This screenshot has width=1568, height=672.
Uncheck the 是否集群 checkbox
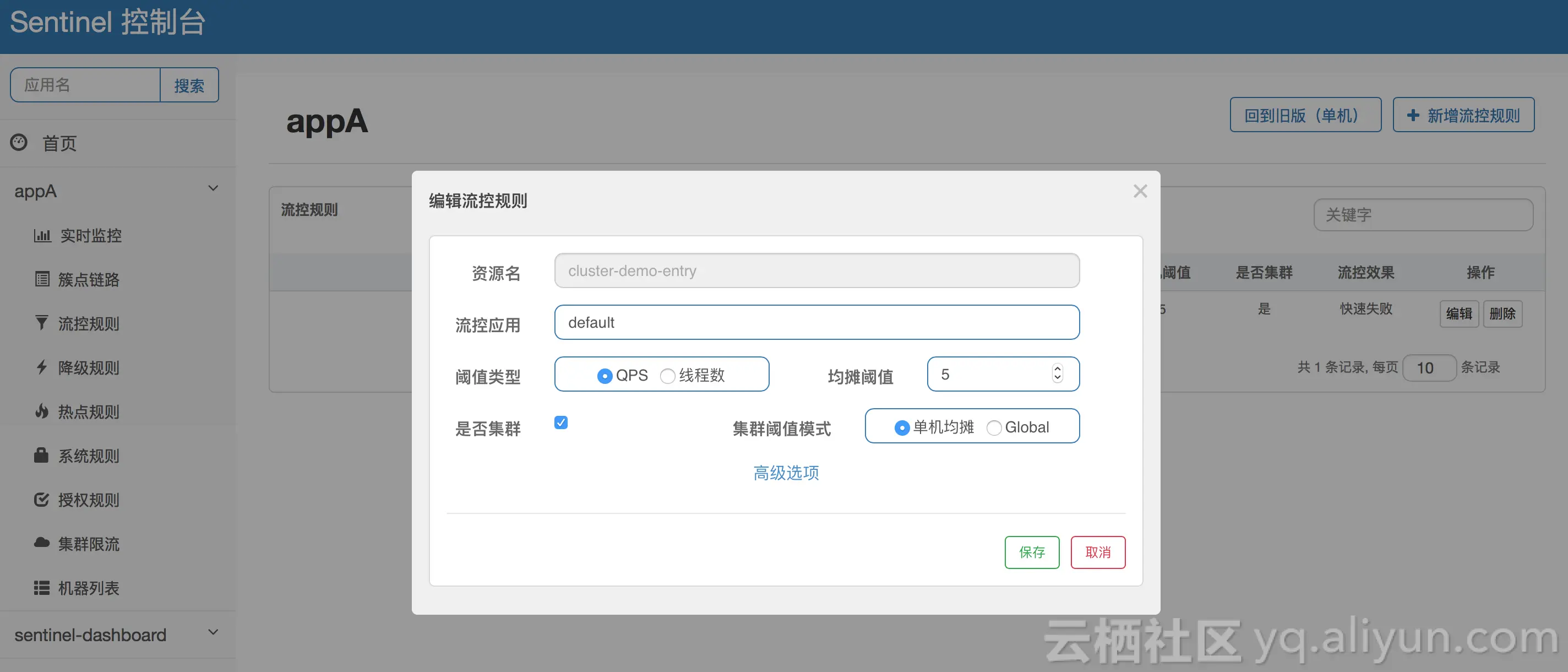pyautogui.click(x=560, y=422)
